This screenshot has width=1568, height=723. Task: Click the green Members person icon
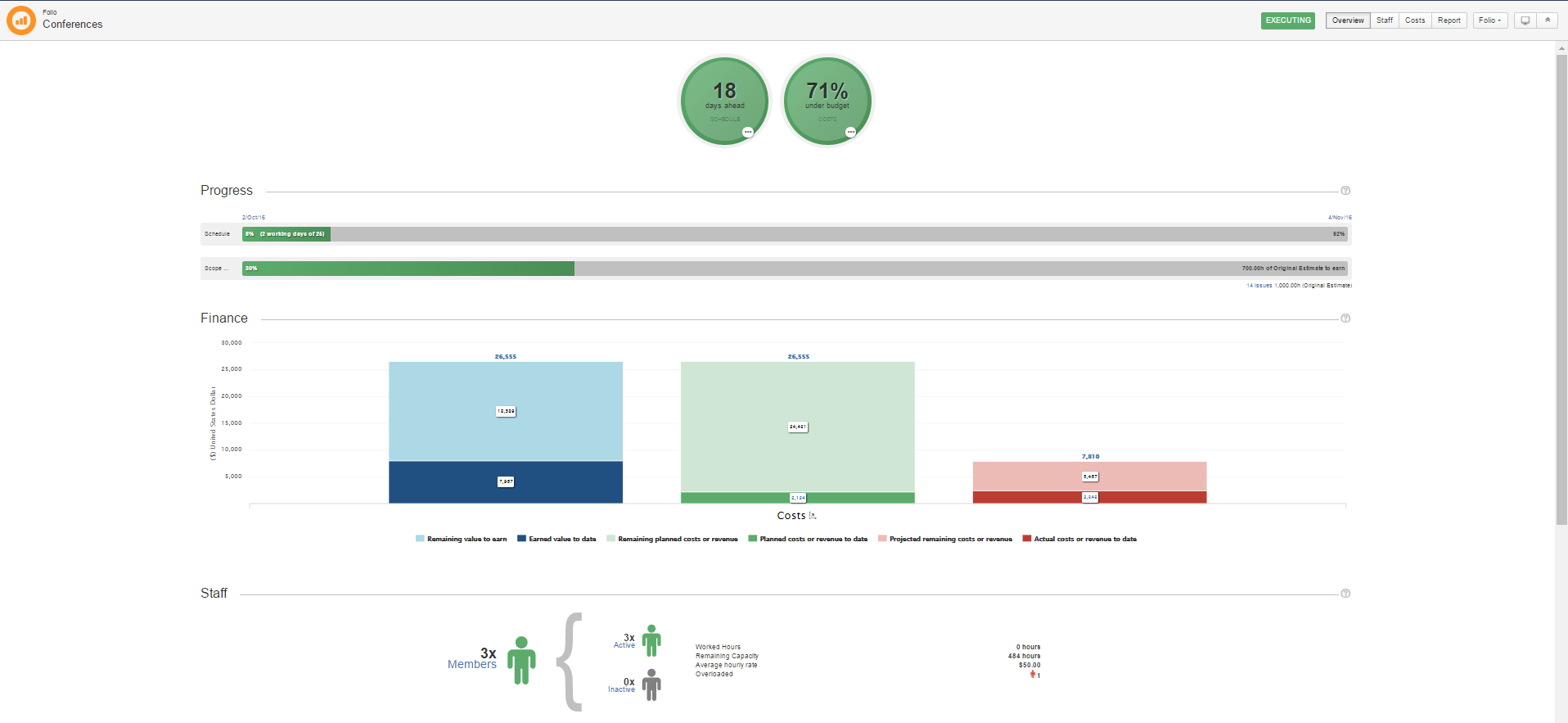coord(521,660)
